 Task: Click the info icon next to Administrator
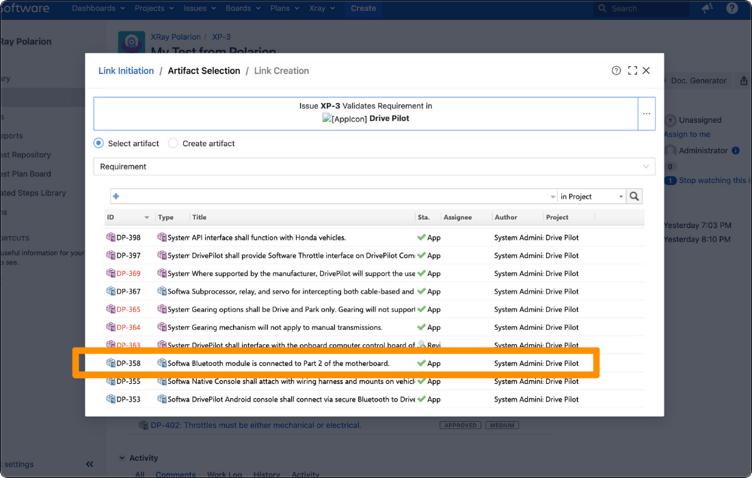[x=736, y=151]
